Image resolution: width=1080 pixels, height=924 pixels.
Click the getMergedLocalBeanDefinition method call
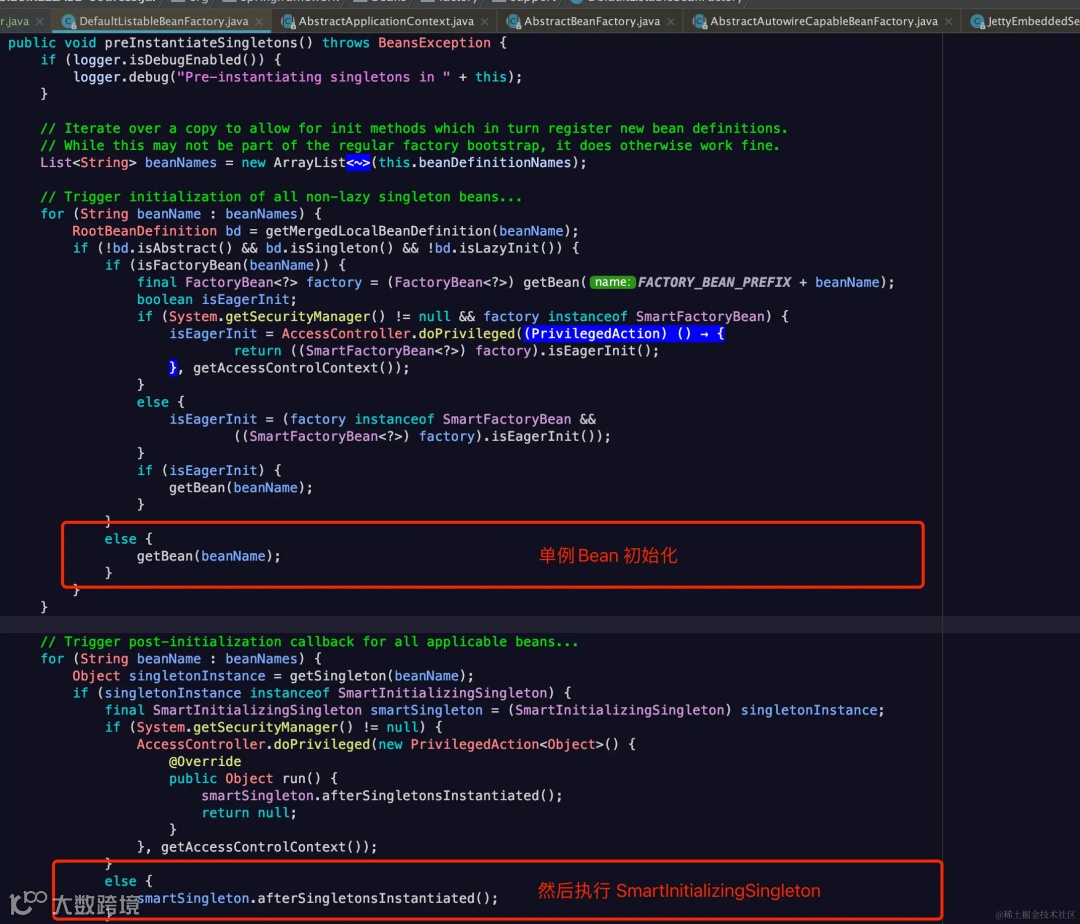click(x=378, y=231)
